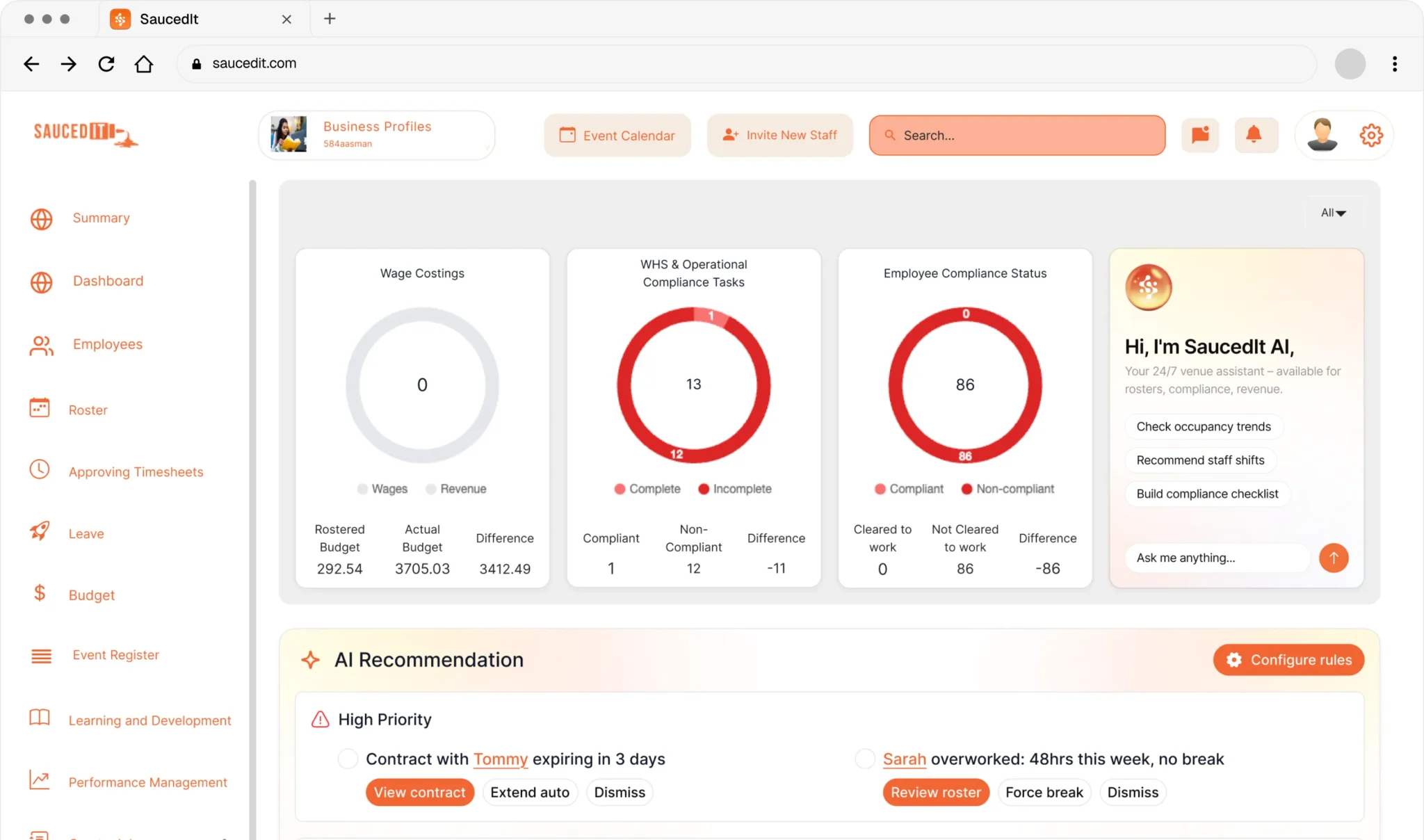Click the Learning and Development book icon

click(40, 718)
